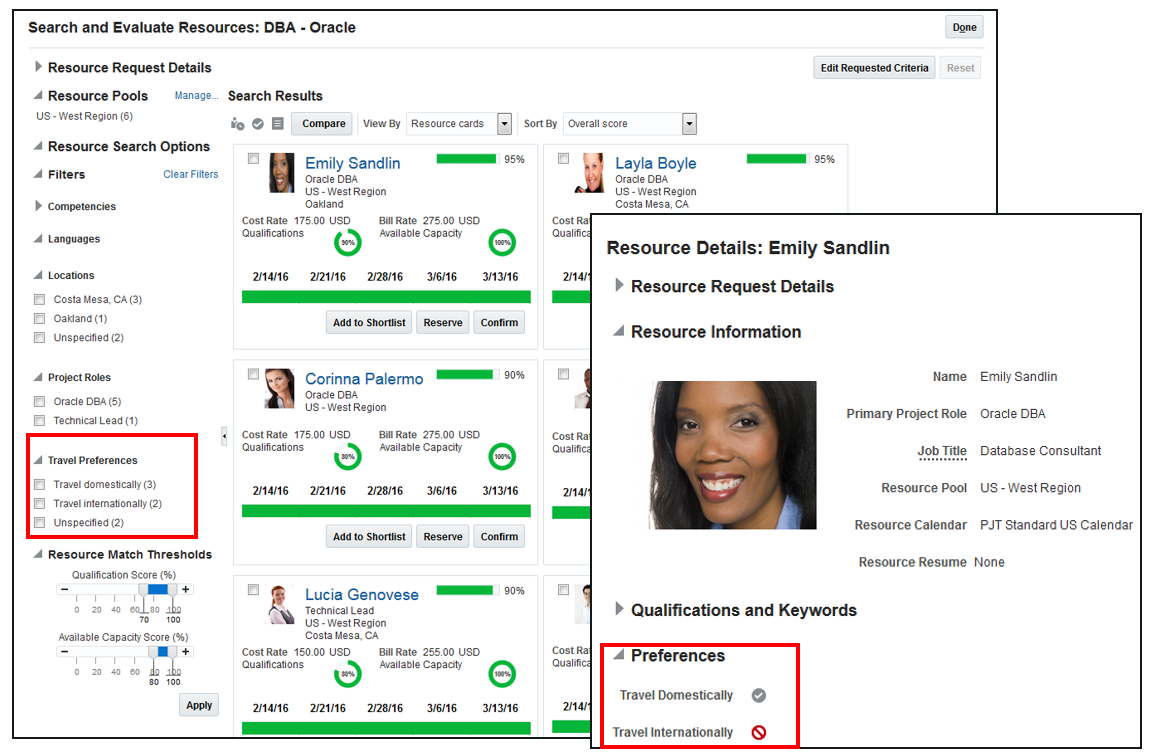Click the Qualification Score slider's 70 handle
1151x756 pixels.
[x=144, y=591]
